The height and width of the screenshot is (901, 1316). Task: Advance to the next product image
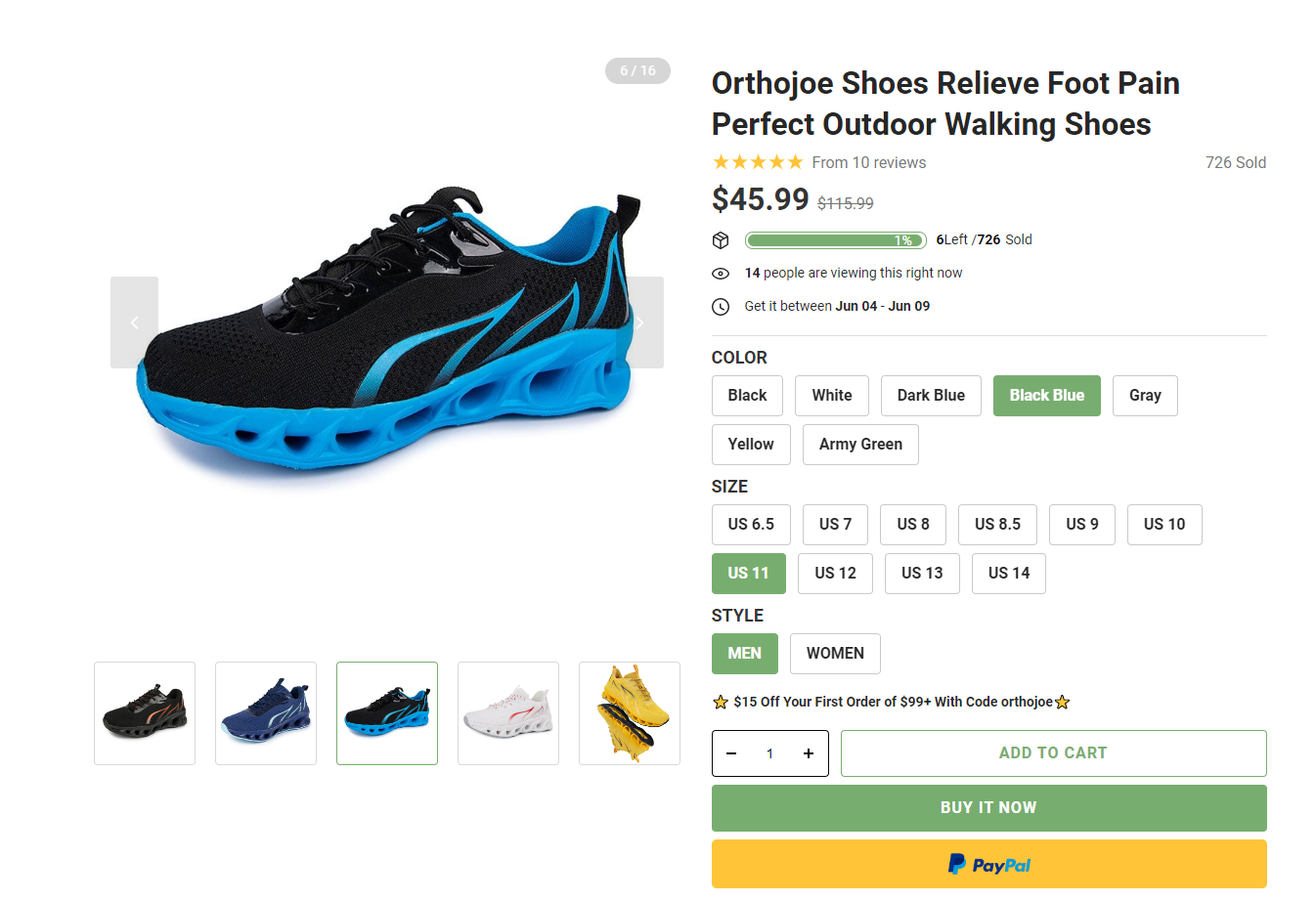coord(640,322)
